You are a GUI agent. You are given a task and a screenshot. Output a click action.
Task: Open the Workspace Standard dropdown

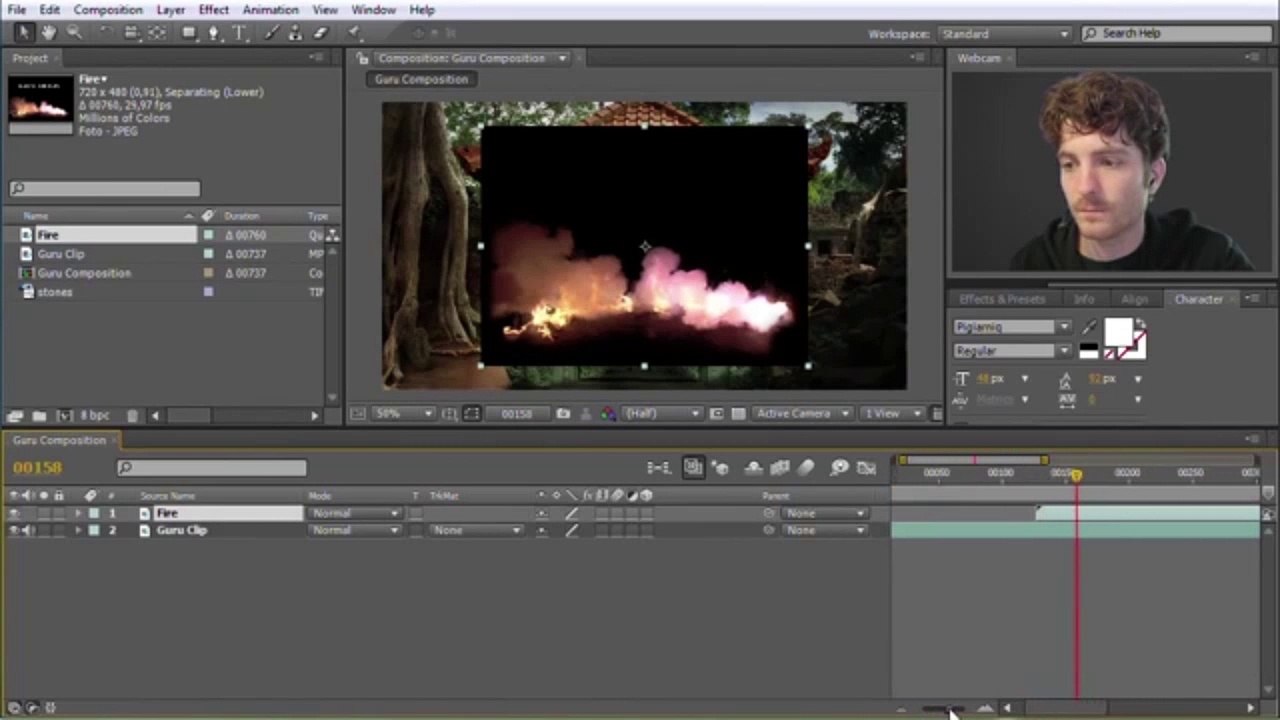tap(1005, 34)
